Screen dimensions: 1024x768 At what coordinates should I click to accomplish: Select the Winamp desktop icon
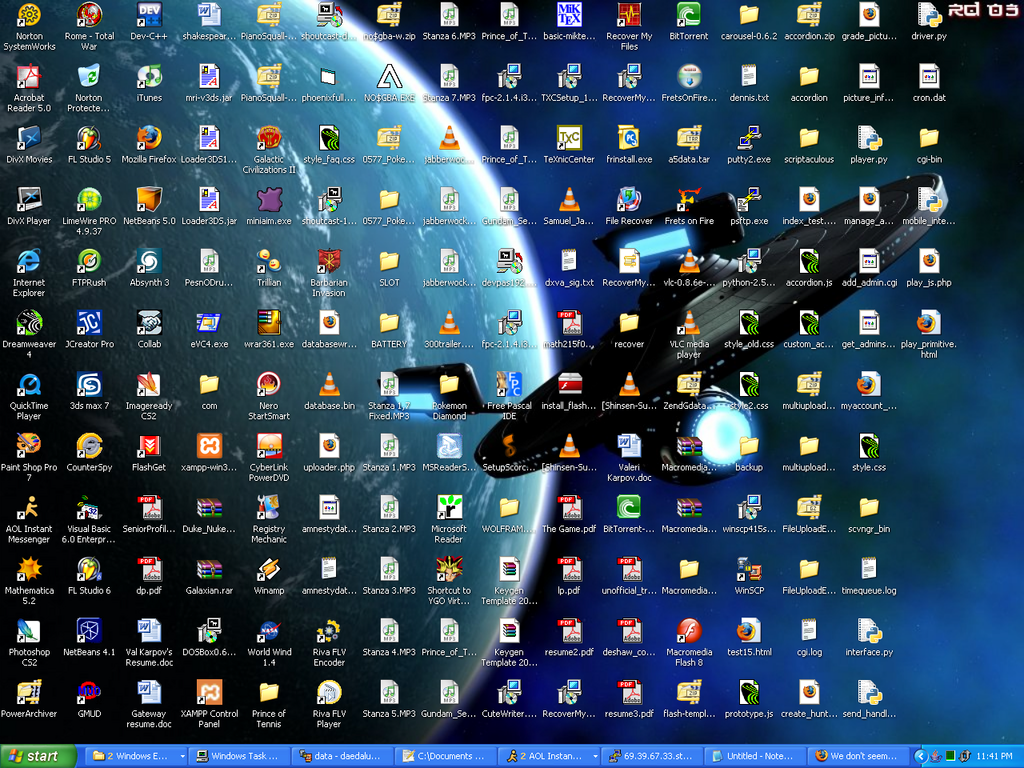269,576
